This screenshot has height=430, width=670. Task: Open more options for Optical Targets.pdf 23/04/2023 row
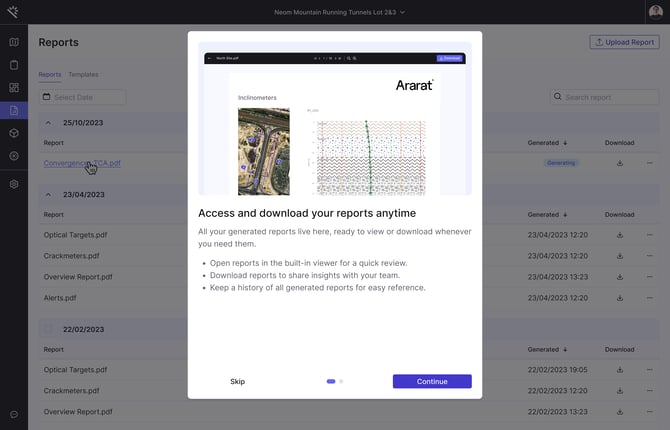click(649, 235)
